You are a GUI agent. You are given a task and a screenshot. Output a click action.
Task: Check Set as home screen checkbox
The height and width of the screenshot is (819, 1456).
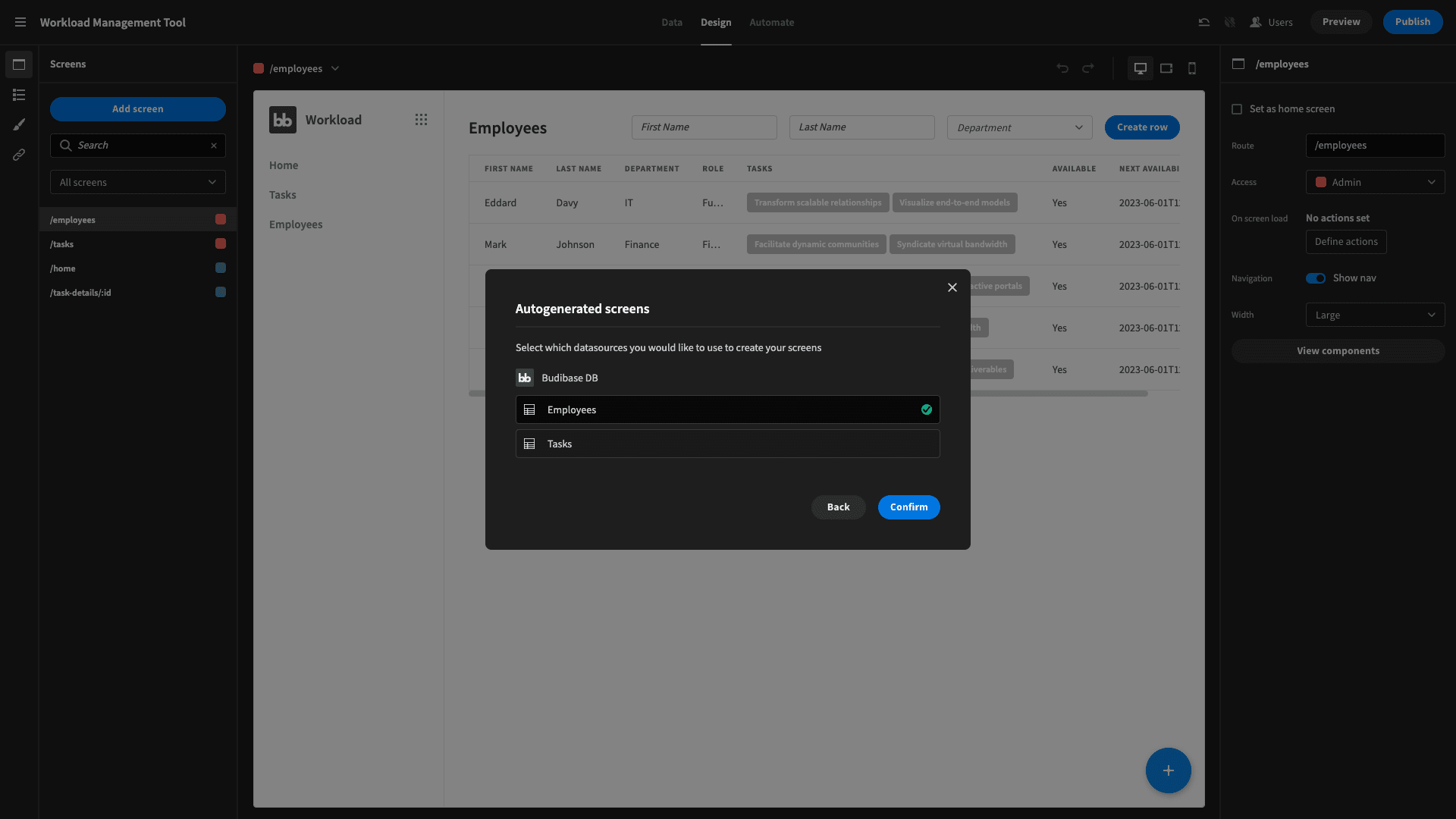(1237, 109)
